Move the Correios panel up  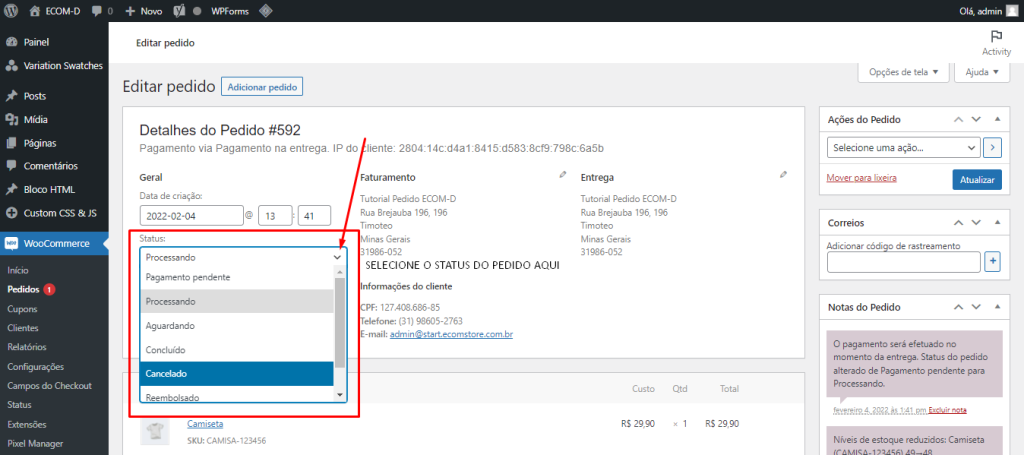tap(958, 223)
